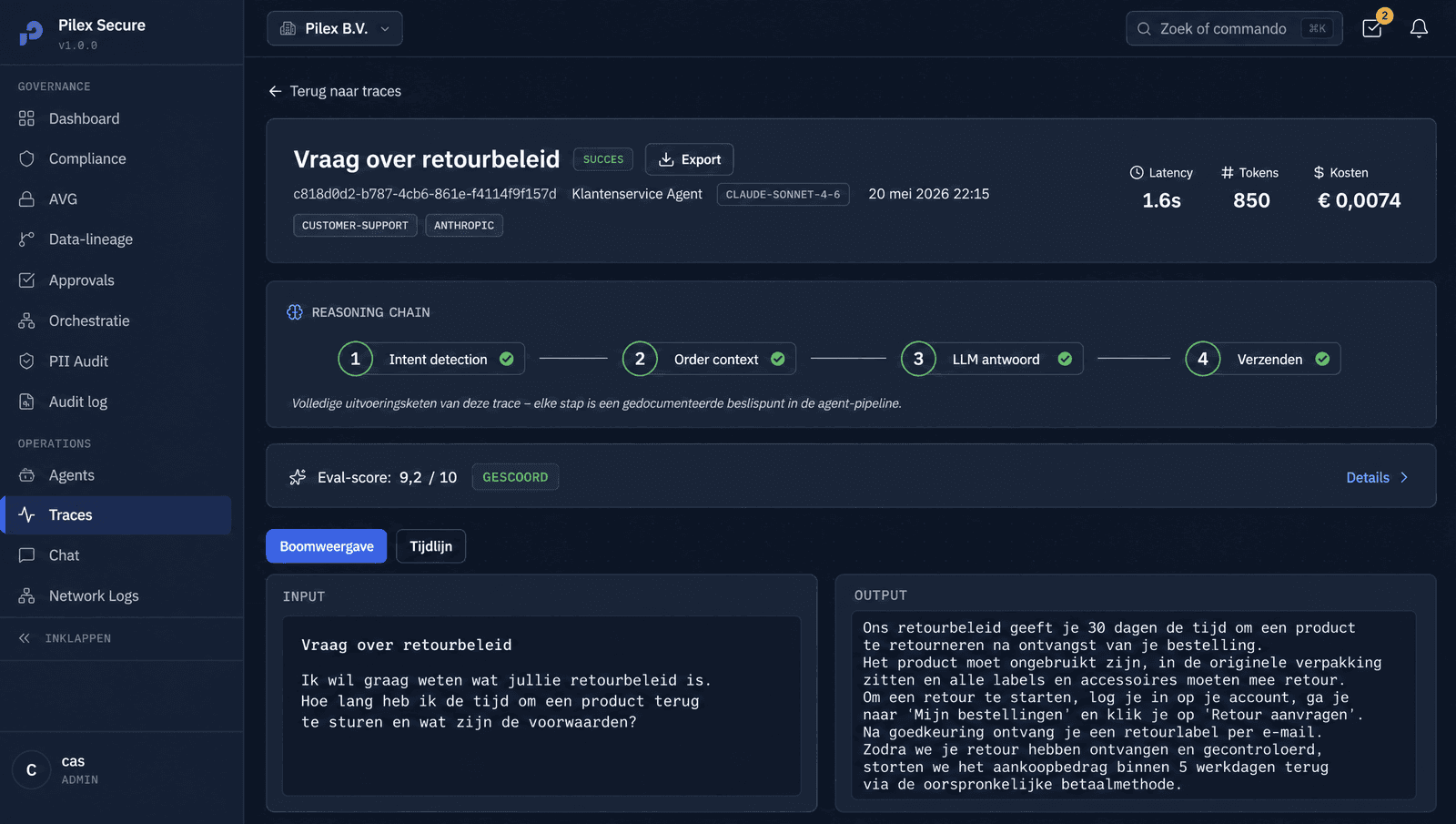Click the INPUT message text box
This screenshot has width=1456, height=824.
coord(541,706)
